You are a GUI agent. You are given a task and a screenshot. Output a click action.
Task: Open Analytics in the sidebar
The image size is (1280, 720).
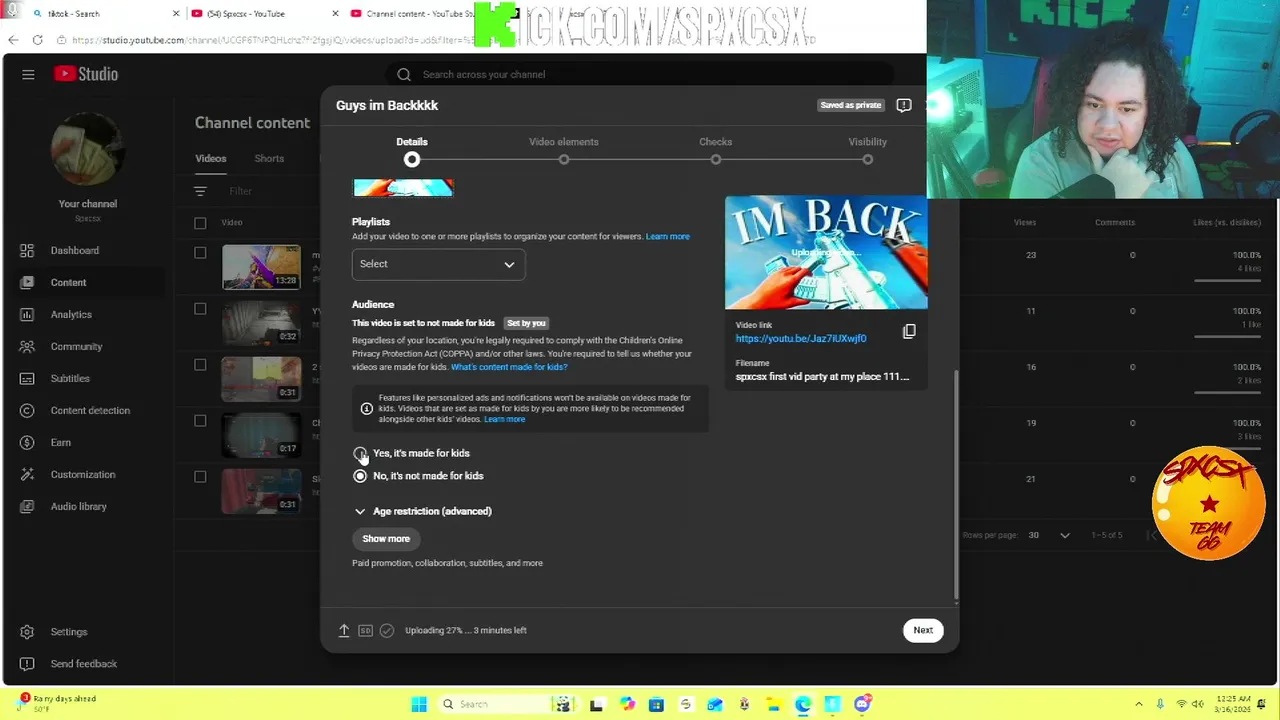pos(70,314)
